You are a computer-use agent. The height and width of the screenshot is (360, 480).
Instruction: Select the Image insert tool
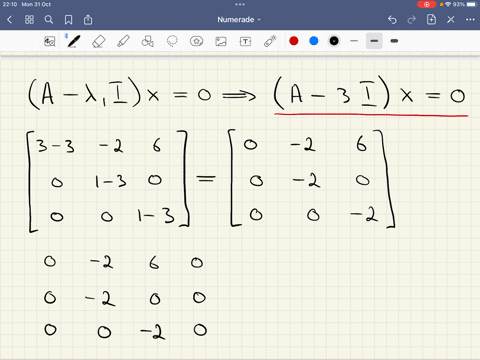(x=221, y=41)
